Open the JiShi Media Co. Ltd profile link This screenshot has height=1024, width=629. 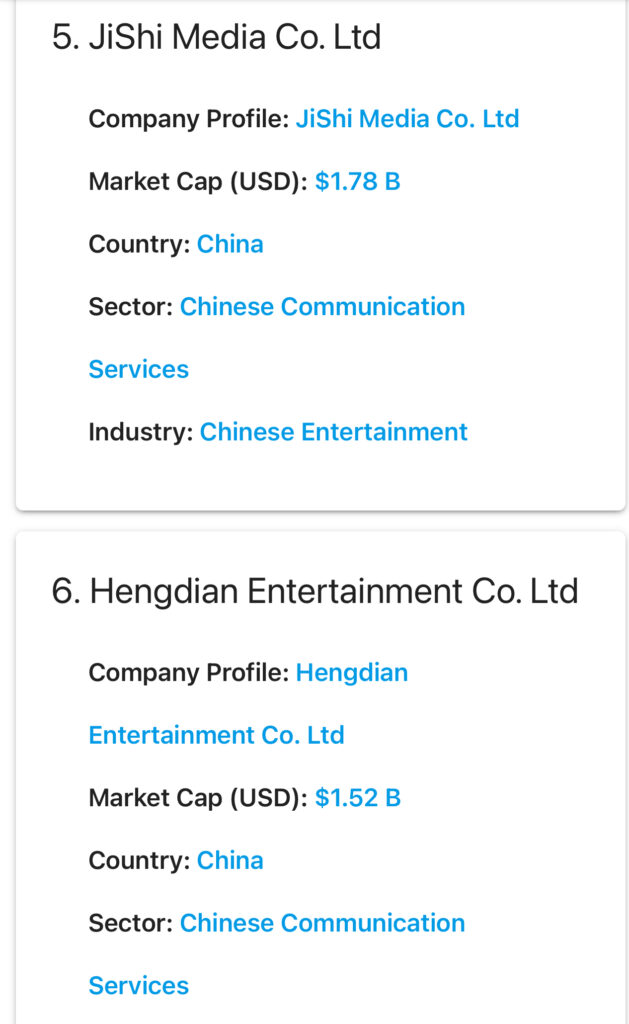tap(407, 119)
